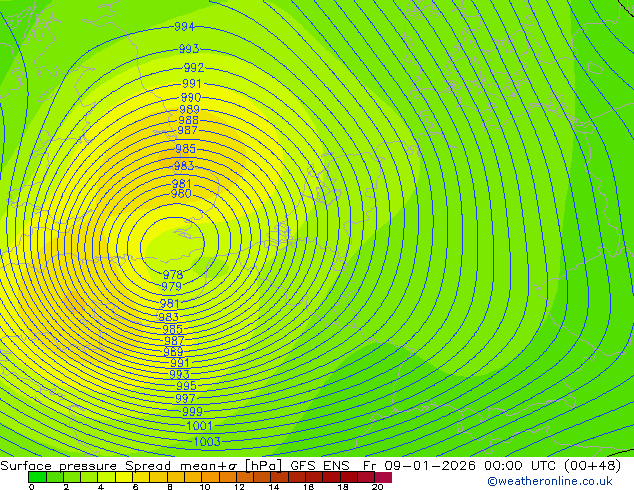This screenshot has width=634, height=490.
Task: Select the 1003 hPa contour label
Action: click(x=206, y=442)
